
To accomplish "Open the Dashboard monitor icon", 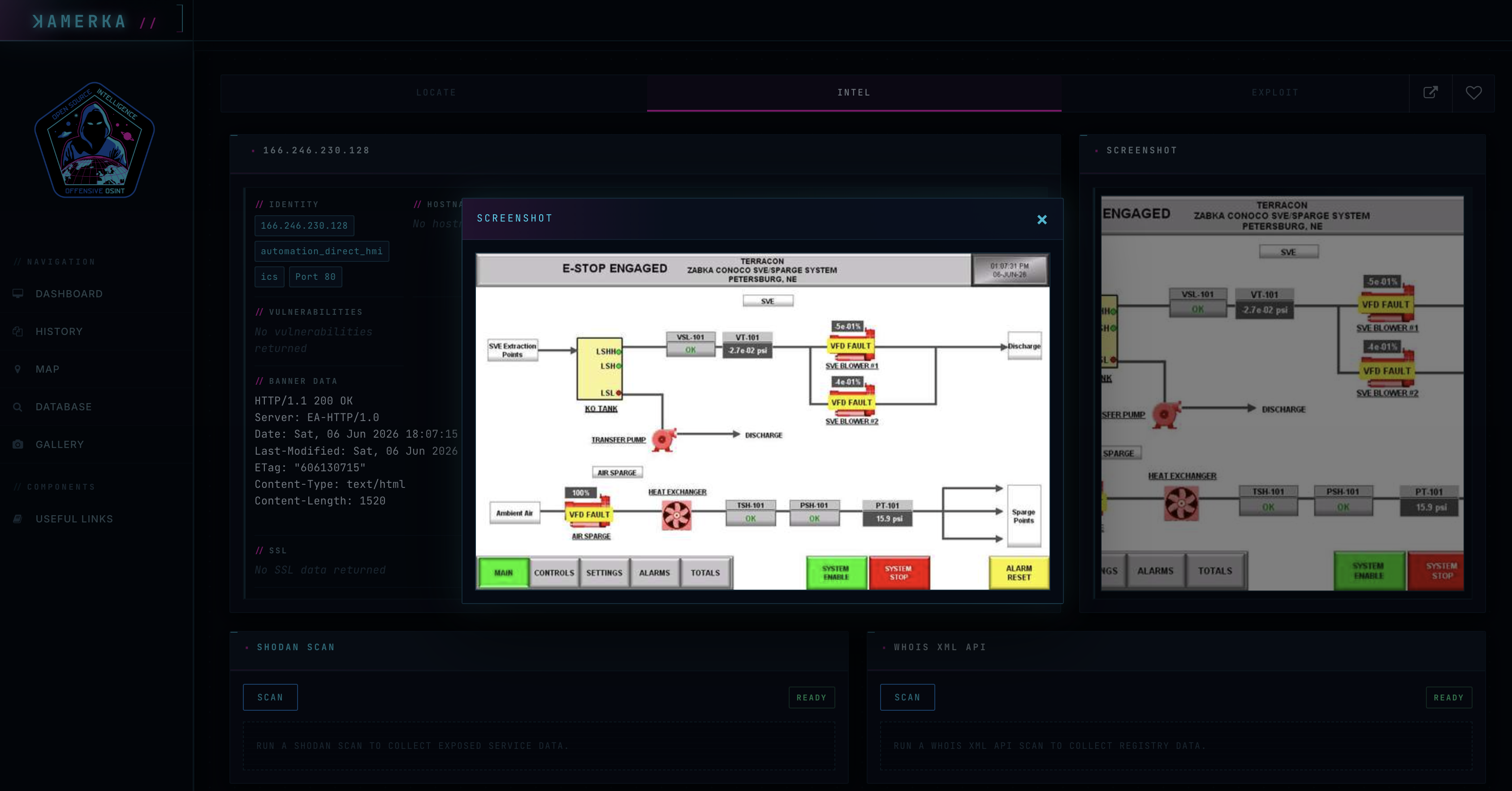I will (x=18, y=294).
